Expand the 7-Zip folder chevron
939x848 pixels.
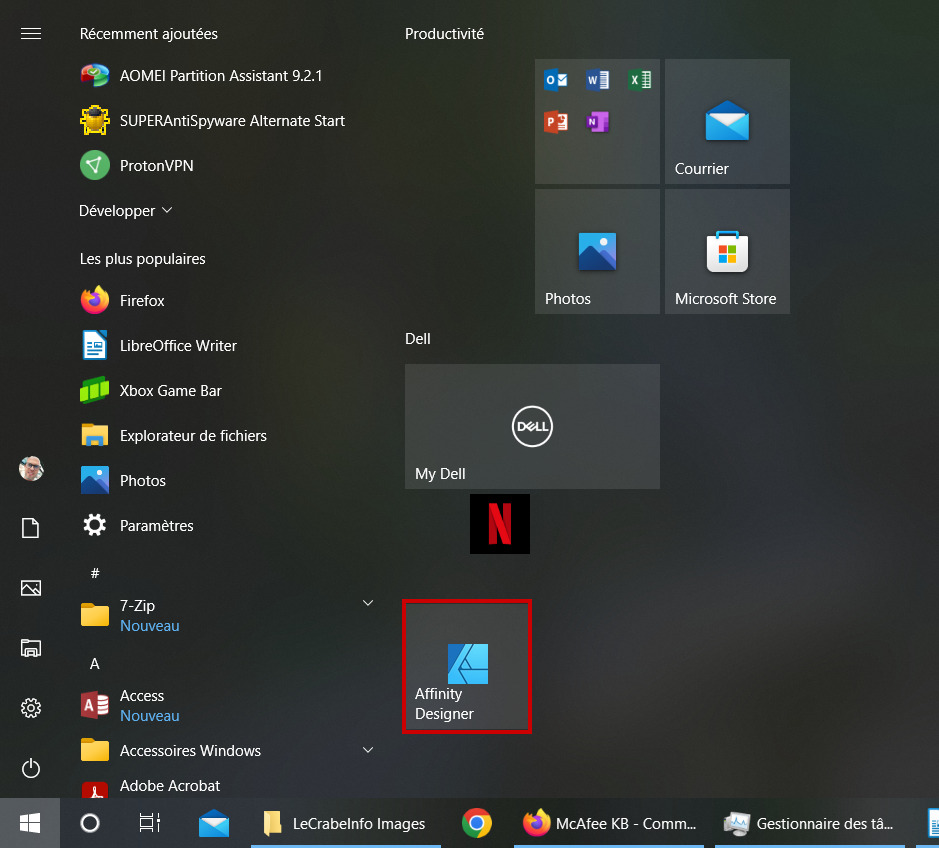pyautogui.click(x=368, y=603)
